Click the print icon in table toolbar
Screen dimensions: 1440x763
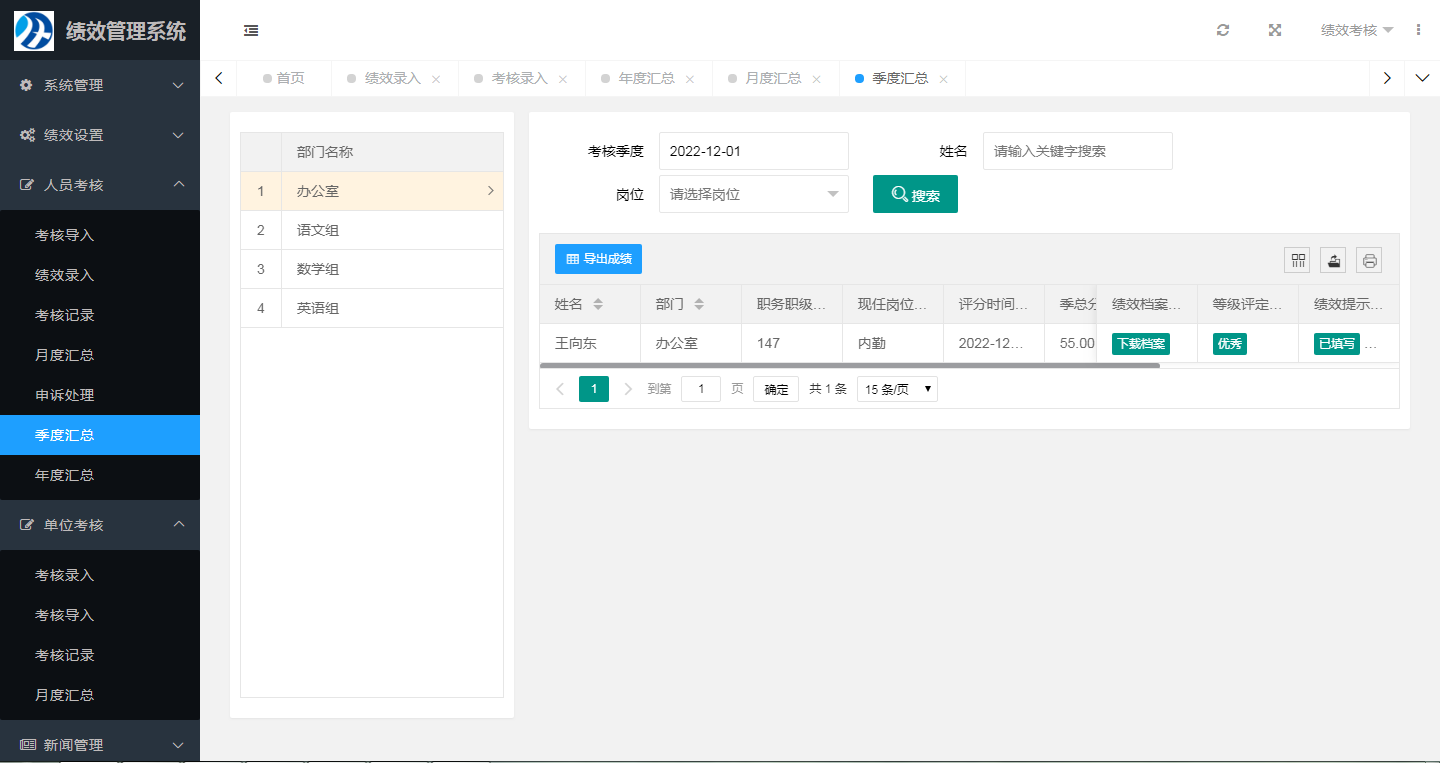point(1369,260)
